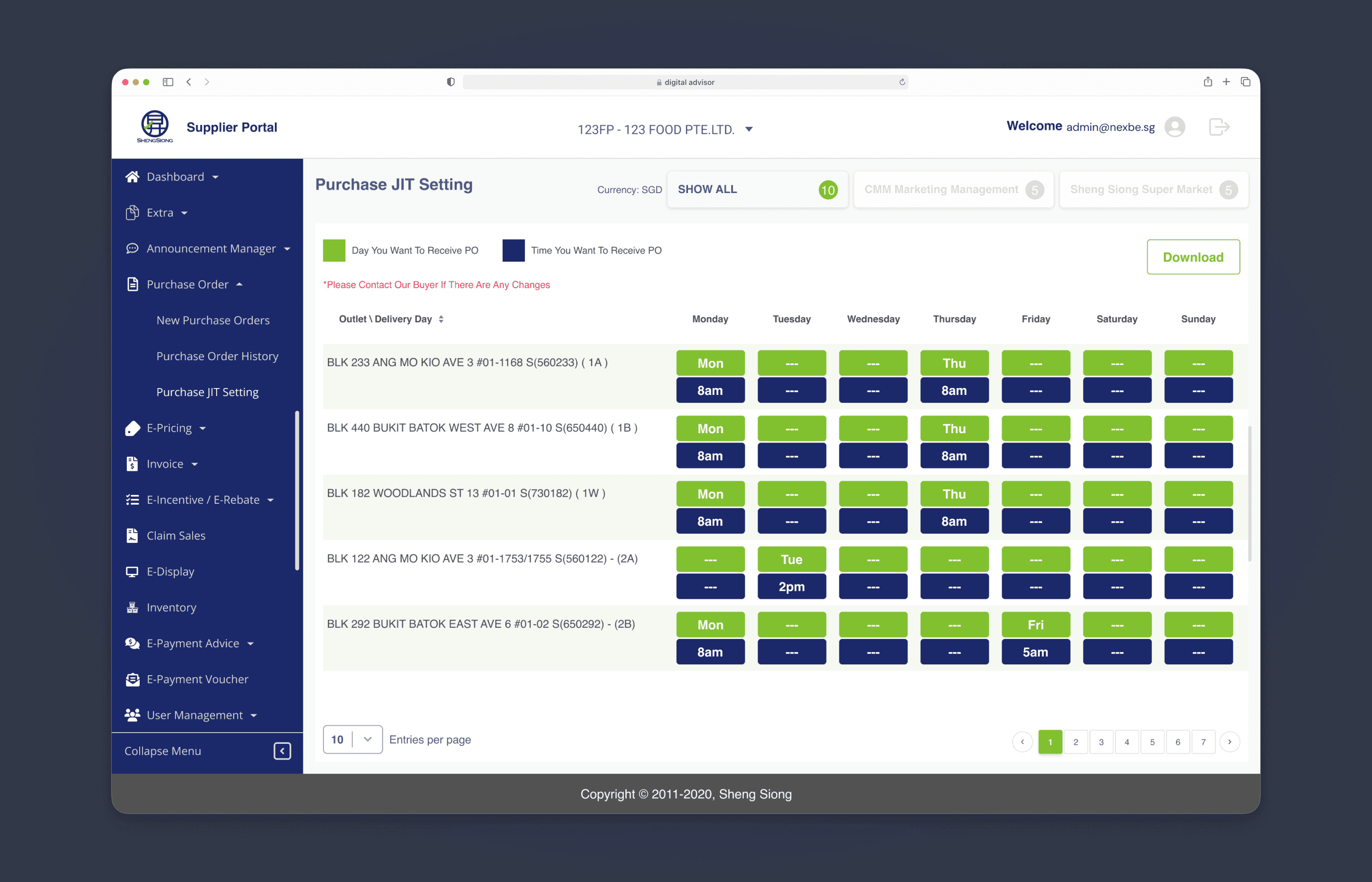Viewport: 1372px width, 882px height.
Task: Expand the Extra menu arrow
Action: (x=184, y=213)
